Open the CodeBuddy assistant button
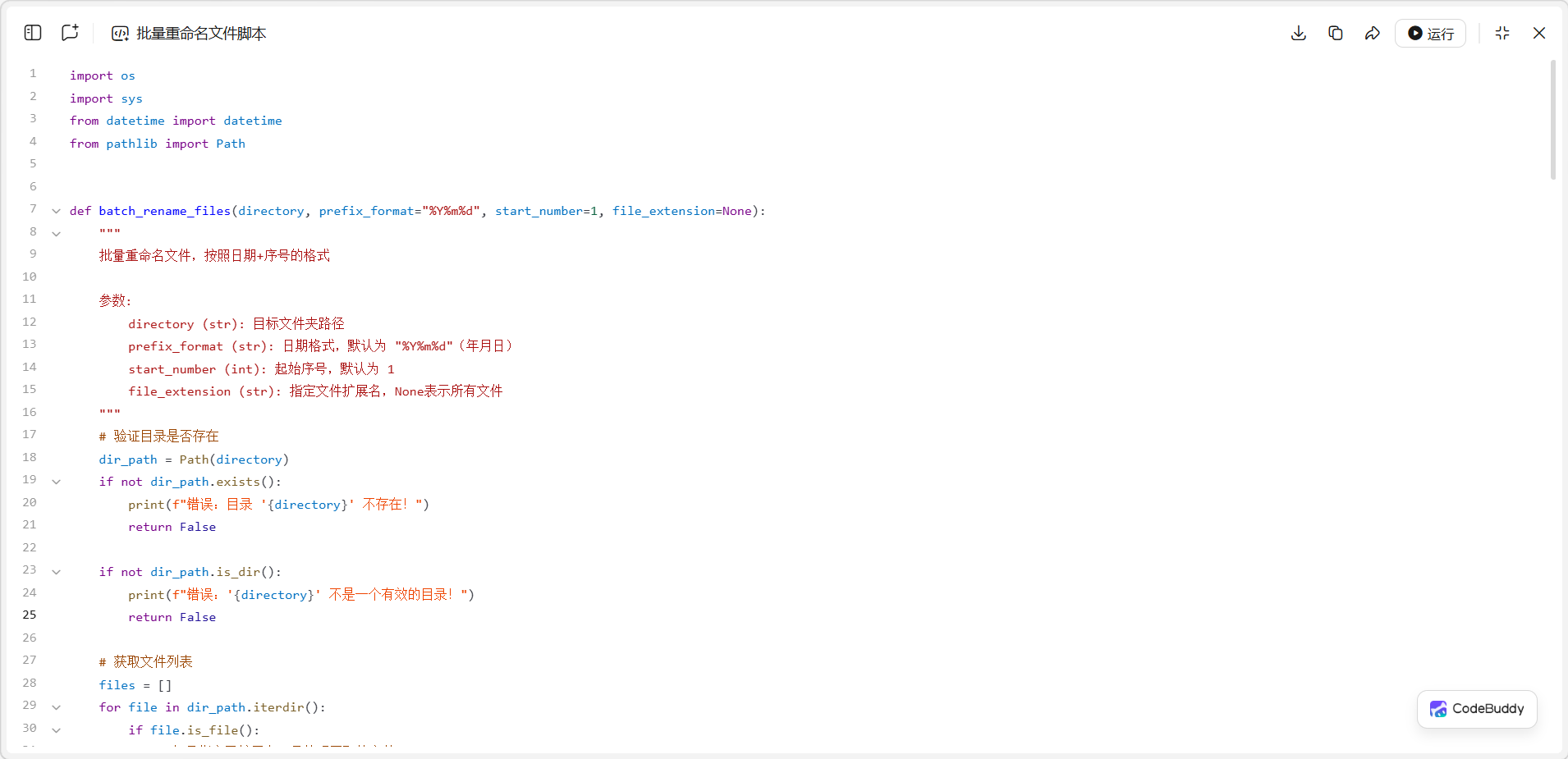The height and width of the screenshot is (759, 1568). click(x=1476, y=709)
